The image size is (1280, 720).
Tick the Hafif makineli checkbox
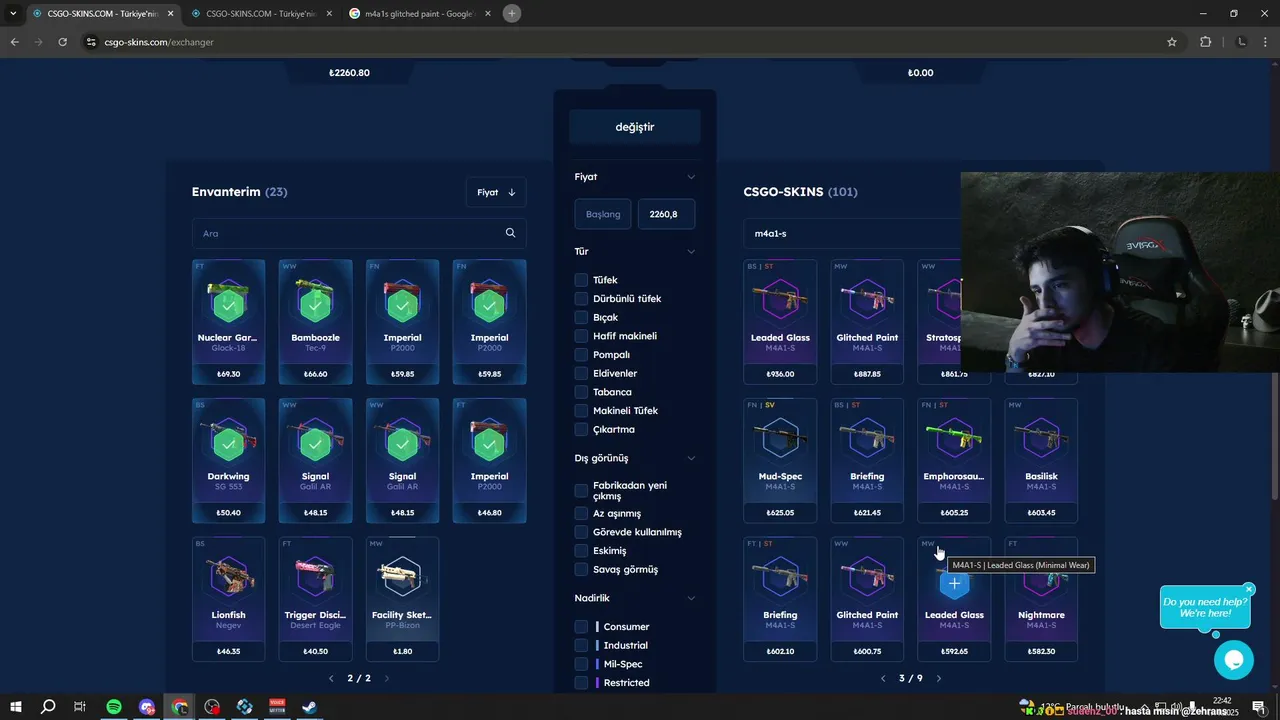click(581, 336)
